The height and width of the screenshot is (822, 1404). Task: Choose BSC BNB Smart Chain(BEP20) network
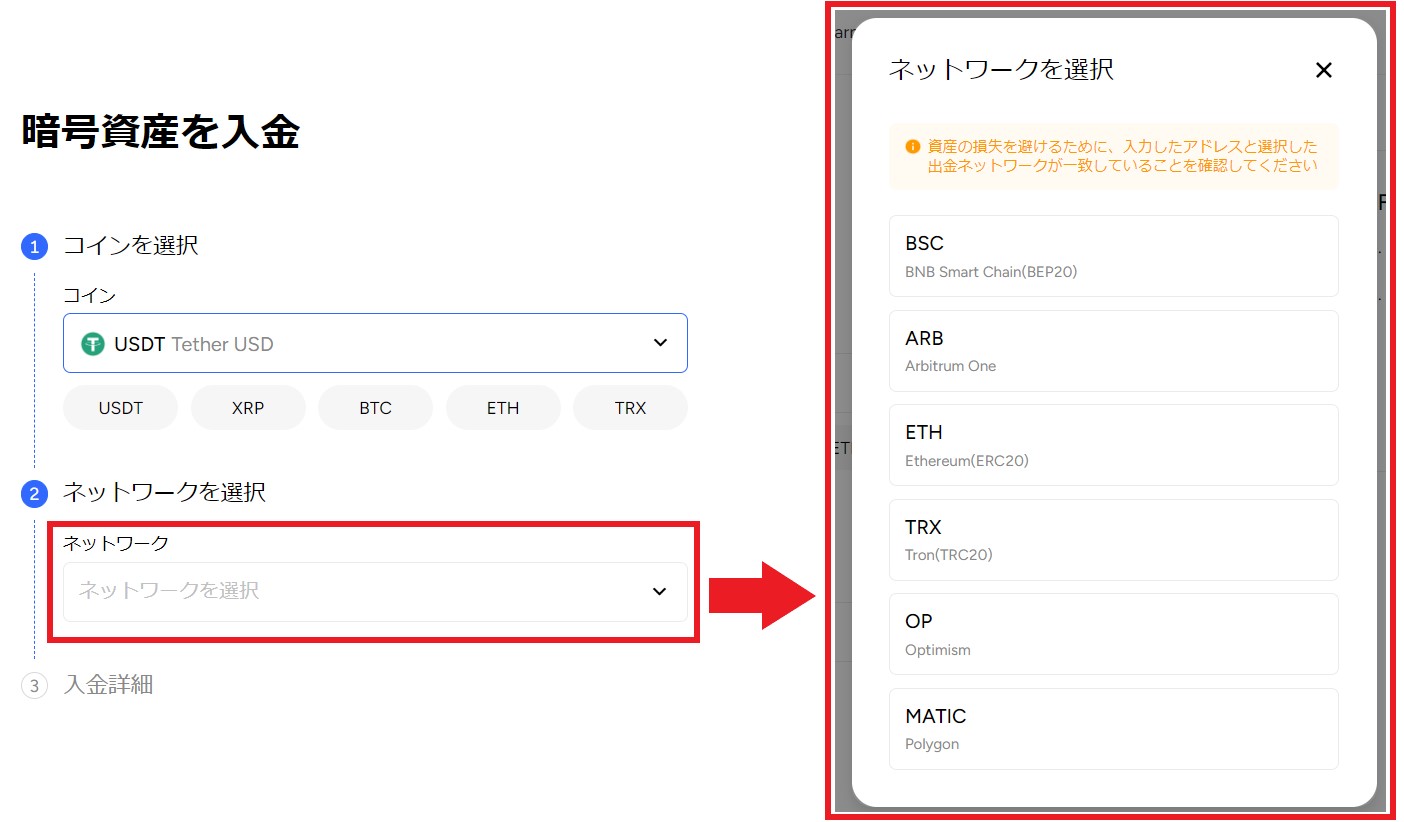[1113, 256]
